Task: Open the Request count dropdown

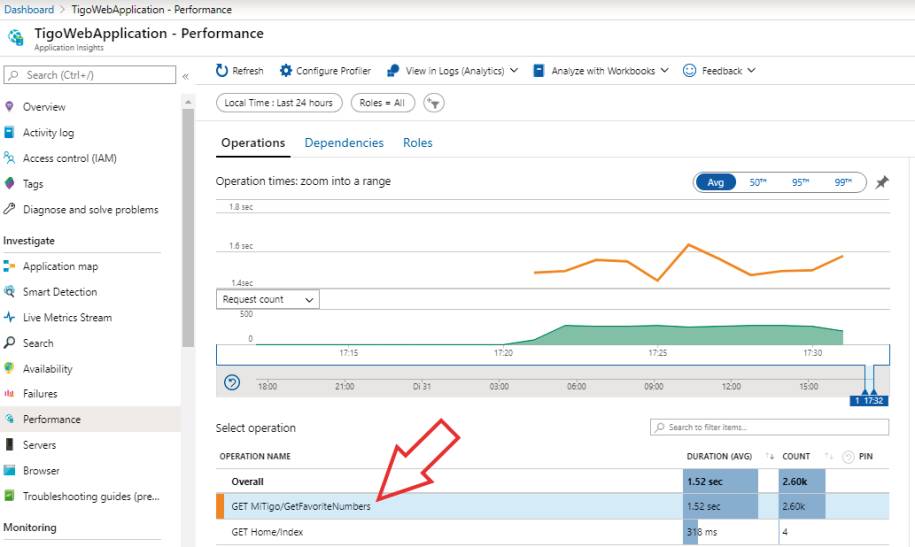Action: pos(267,299)
